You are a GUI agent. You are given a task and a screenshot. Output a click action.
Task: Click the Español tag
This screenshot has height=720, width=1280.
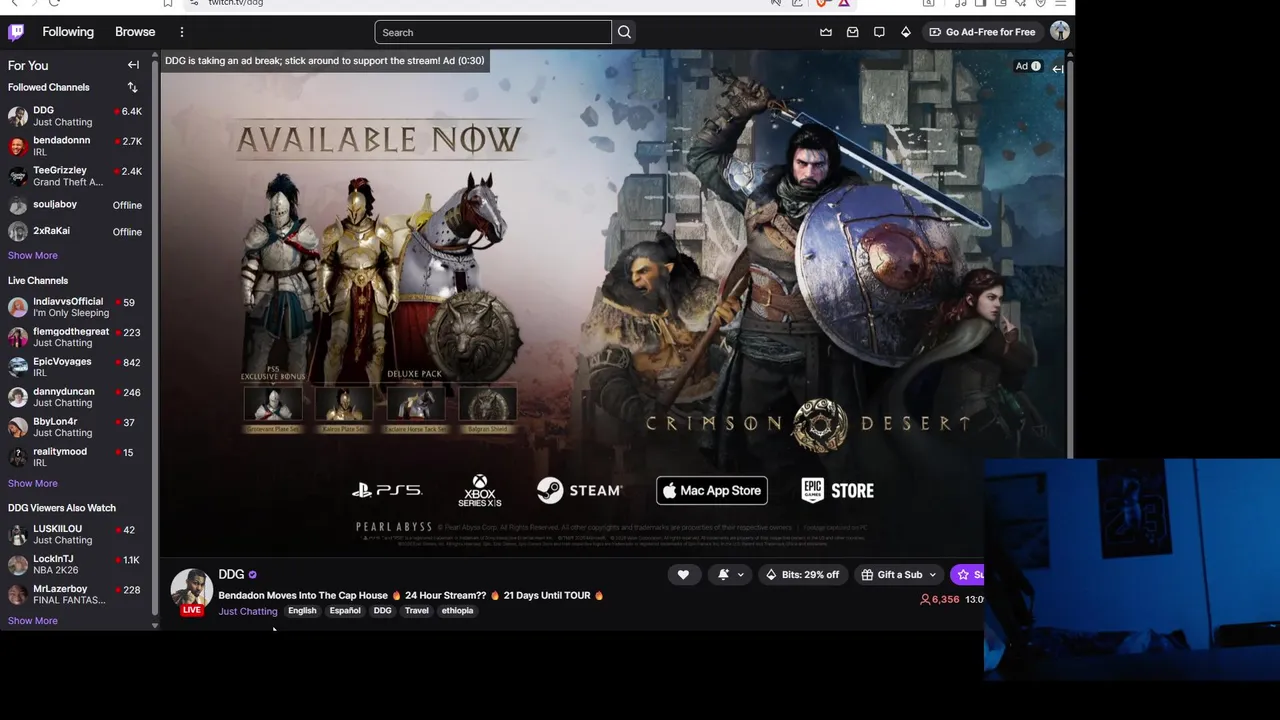(x=345, y=610)
